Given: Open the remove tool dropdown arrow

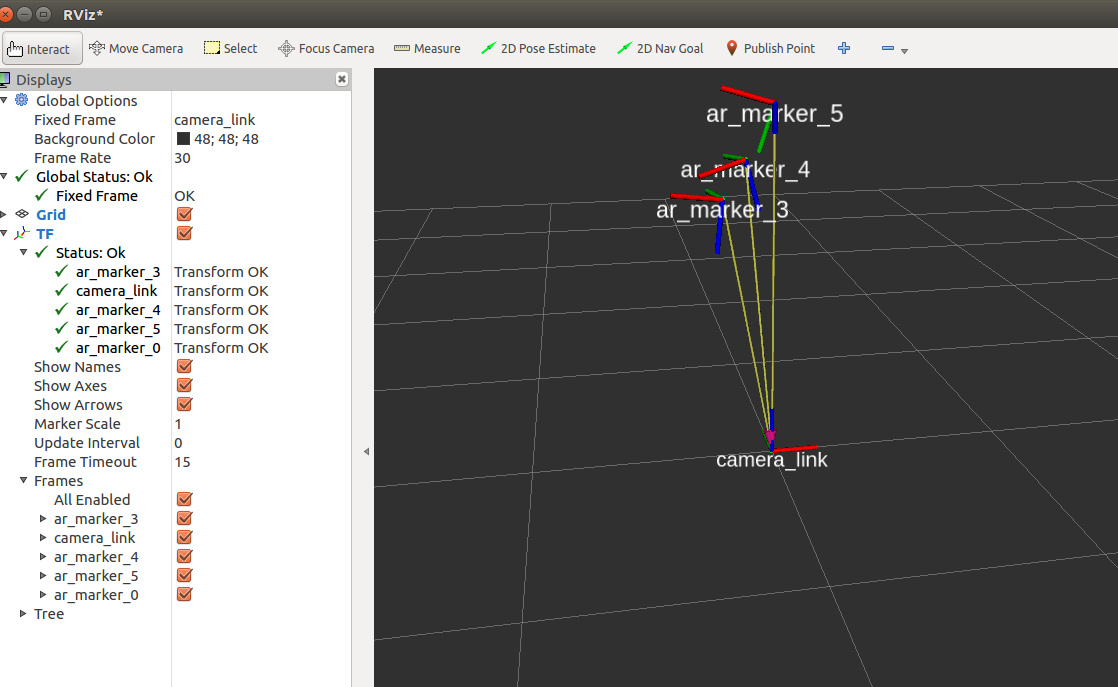Looking at the screenshot, I should tap(904, 52).
